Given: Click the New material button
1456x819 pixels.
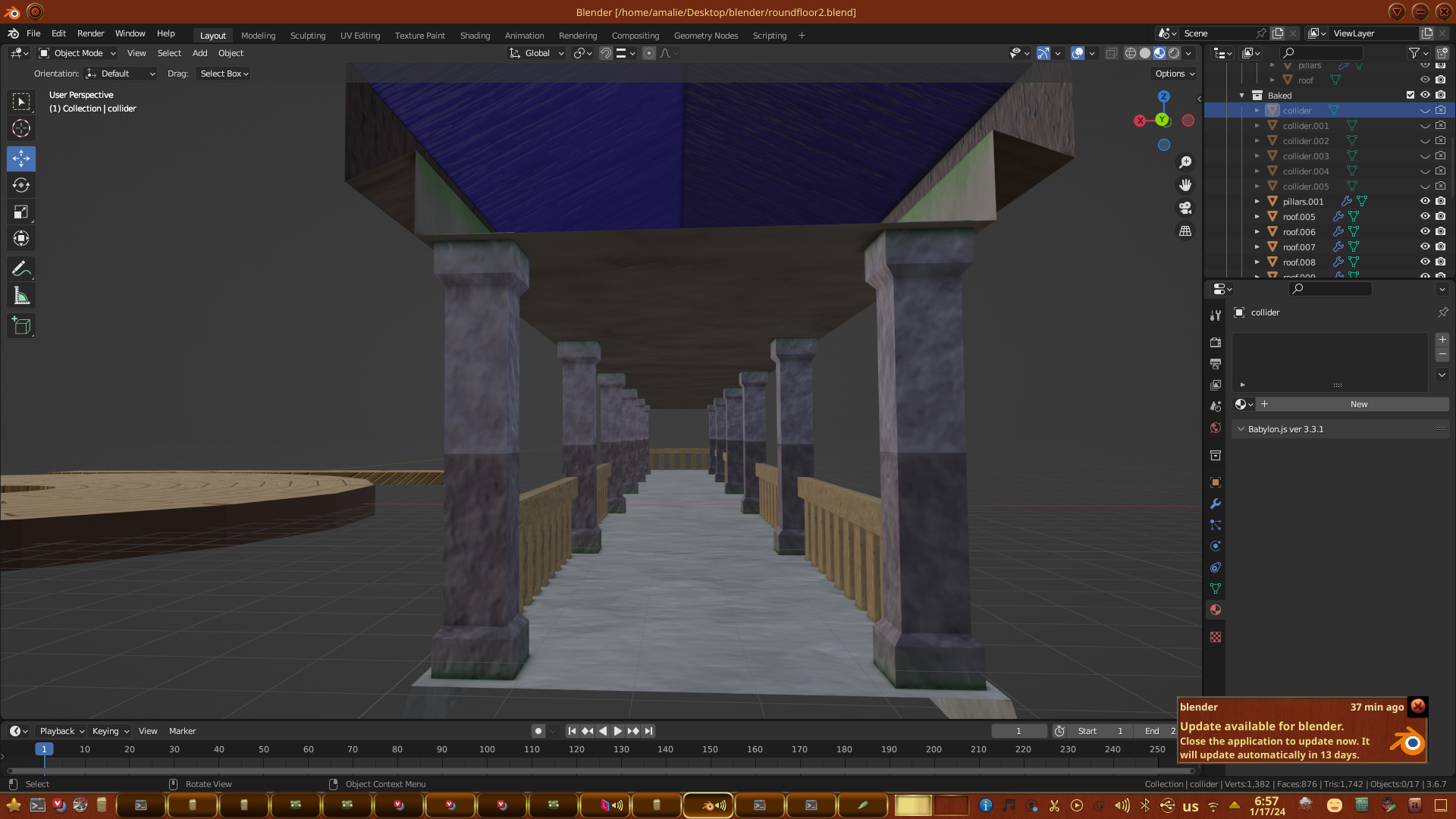Looking at the screenshot, I should click(x=1358, y=404).
